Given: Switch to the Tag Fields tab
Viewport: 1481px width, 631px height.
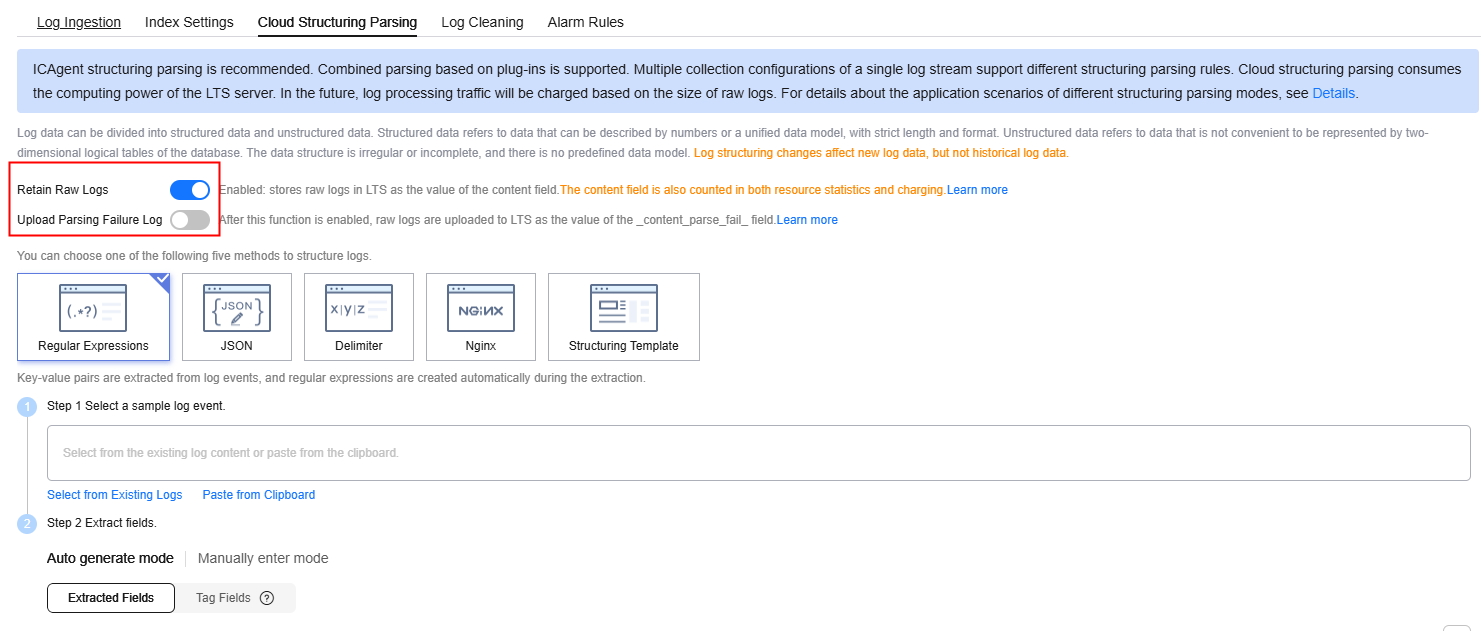Looking at the screenshot, I should pyautogui.click(x=223, y=598).
